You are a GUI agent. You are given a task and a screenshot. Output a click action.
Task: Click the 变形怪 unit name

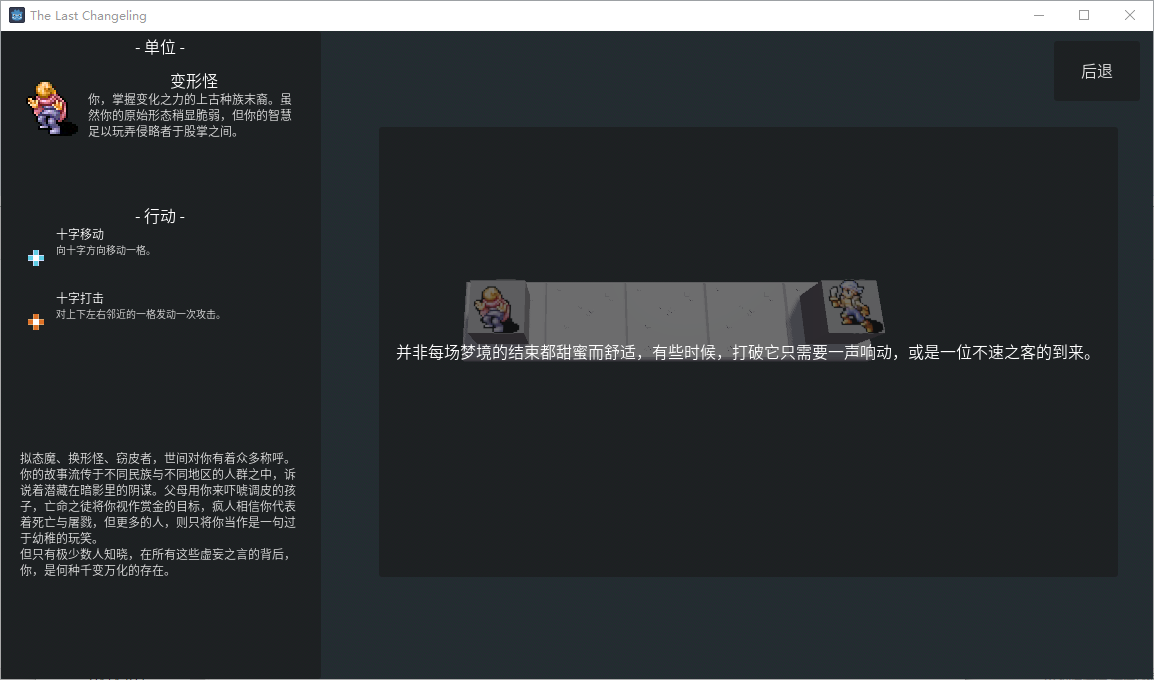[x=194, y=81]
